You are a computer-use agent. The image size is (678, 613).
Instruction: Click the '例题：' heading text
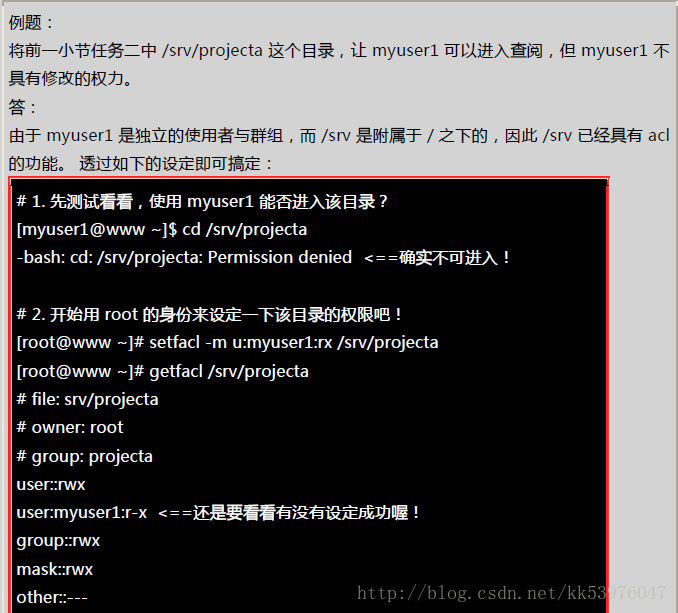tap(30, 22)
